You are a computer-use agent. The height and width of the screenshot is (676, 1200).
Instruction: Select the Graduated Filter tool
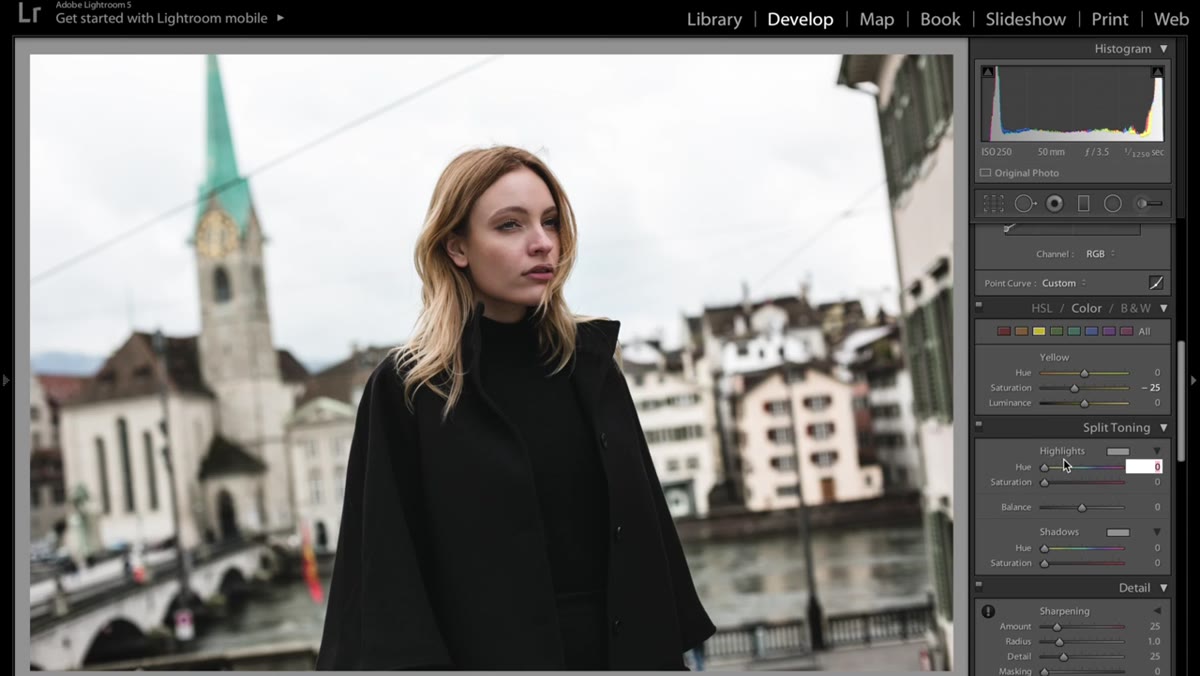point(1083,203)
